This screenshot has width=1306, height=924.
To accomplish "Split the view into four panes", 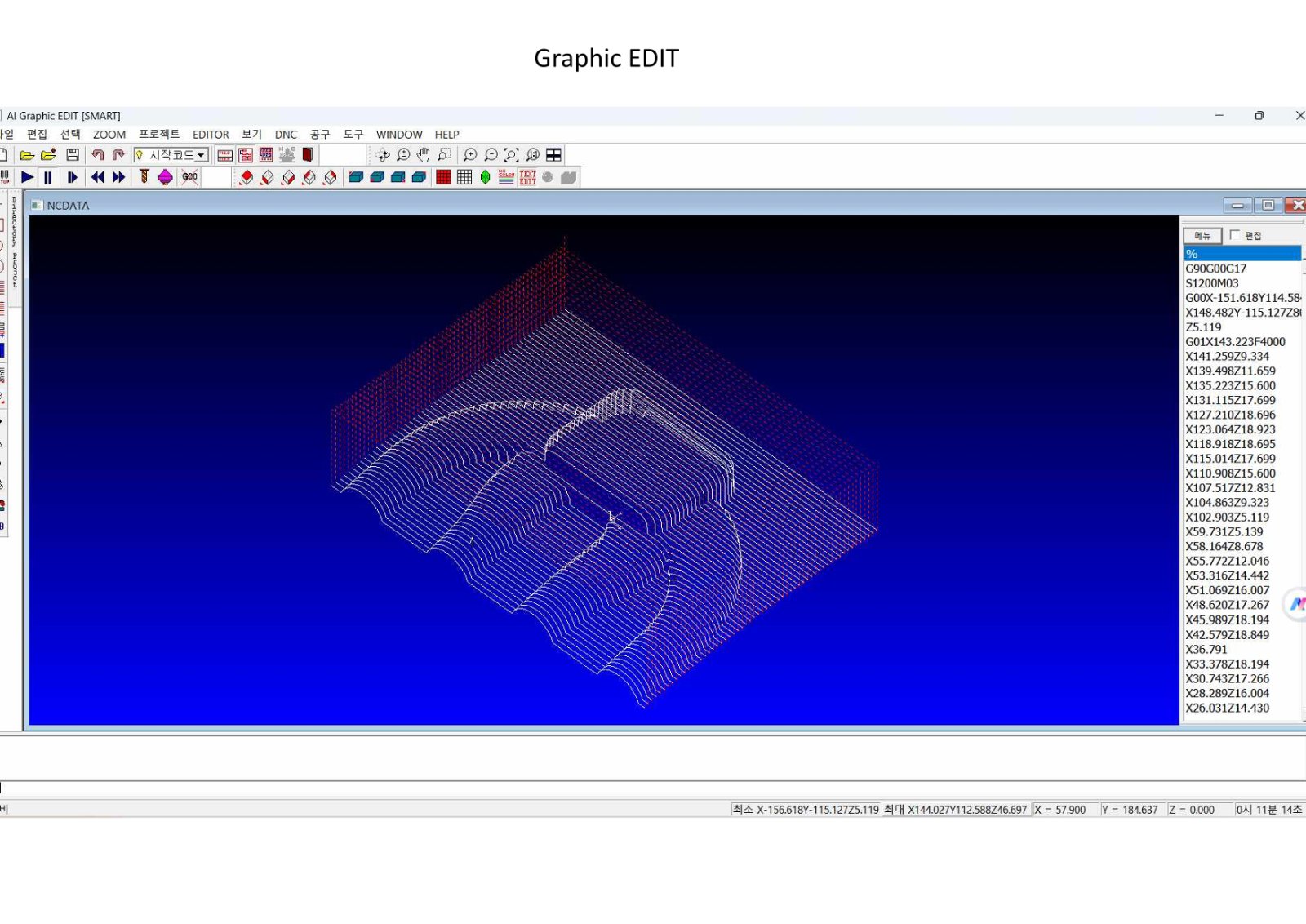I will 553,155.
